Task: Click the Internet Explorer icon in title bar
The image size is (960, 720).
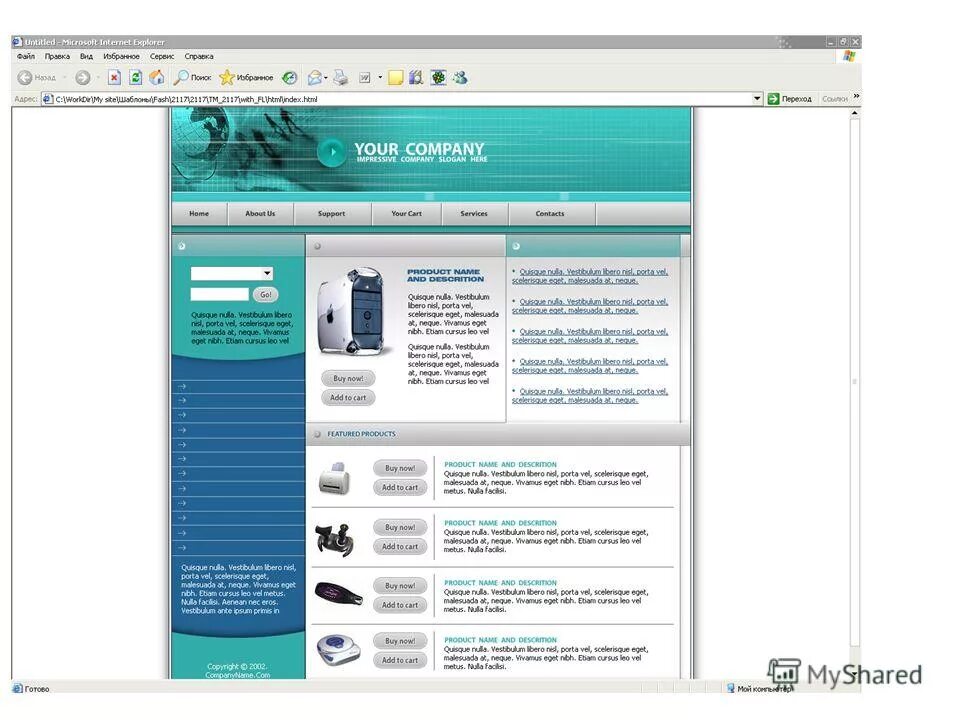Action: click(17, 42)
